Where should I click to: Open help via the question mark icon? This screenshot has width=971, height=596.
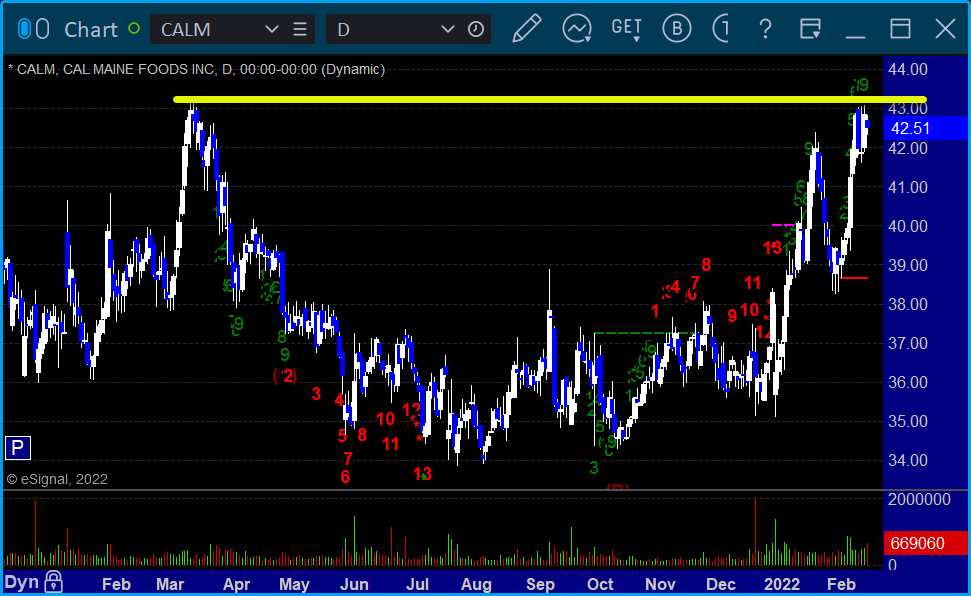765,29
